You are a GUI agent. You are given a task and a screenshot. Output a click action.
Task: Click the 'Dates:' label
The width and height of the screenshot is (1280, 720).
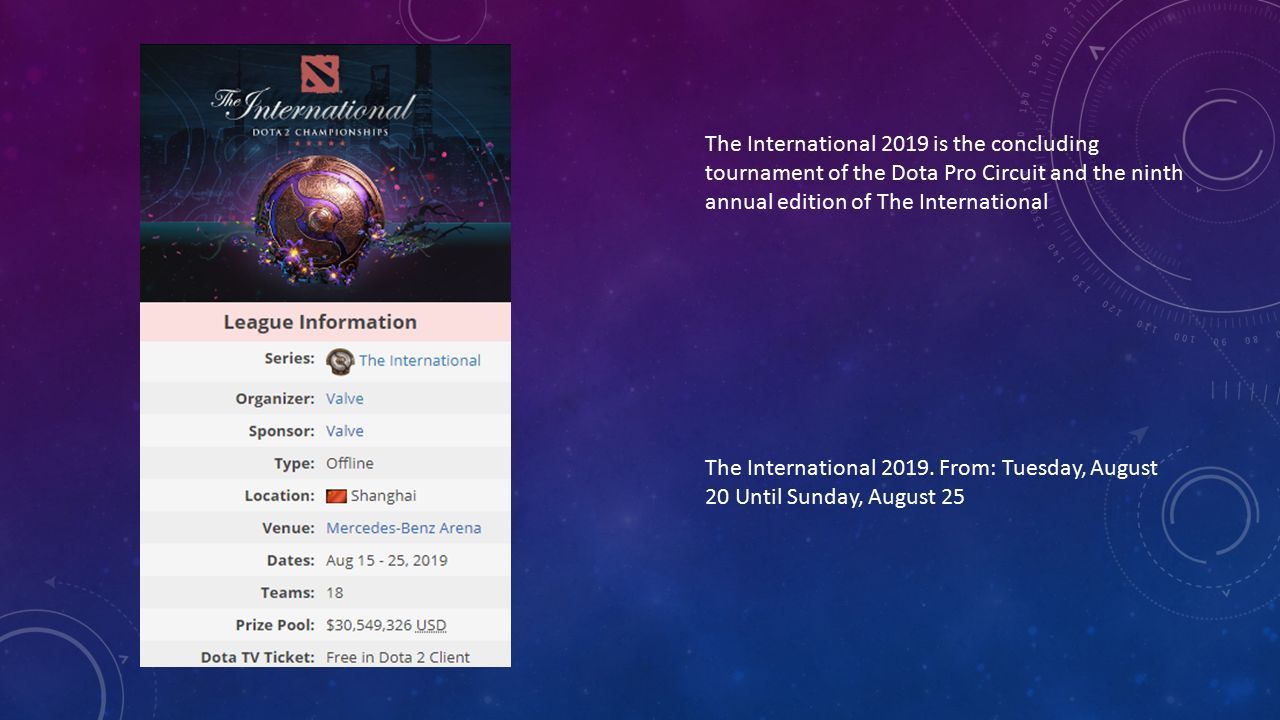click(x=291, y=561)
